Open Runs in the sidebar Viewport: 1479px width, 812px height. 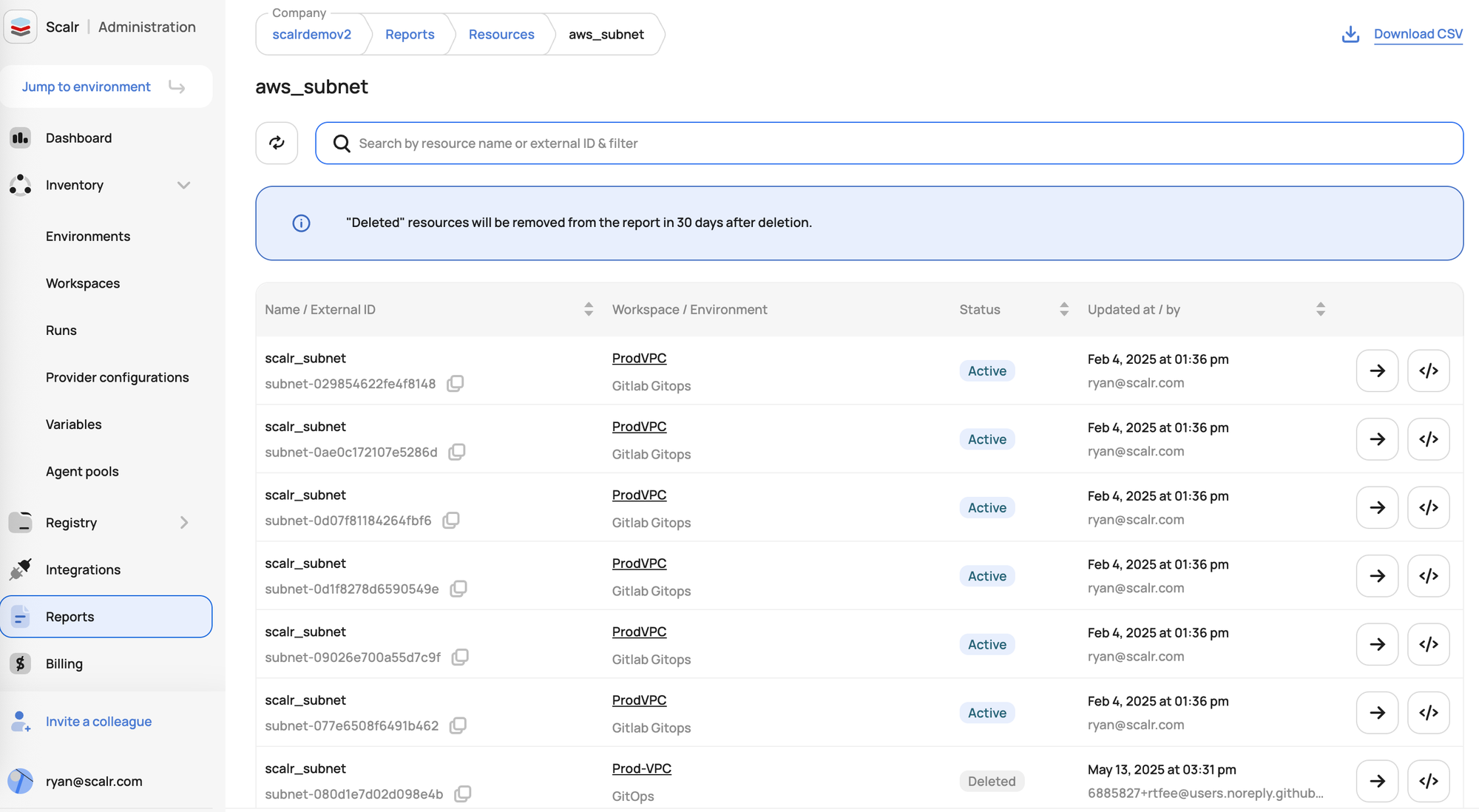(x=61, y=331)
